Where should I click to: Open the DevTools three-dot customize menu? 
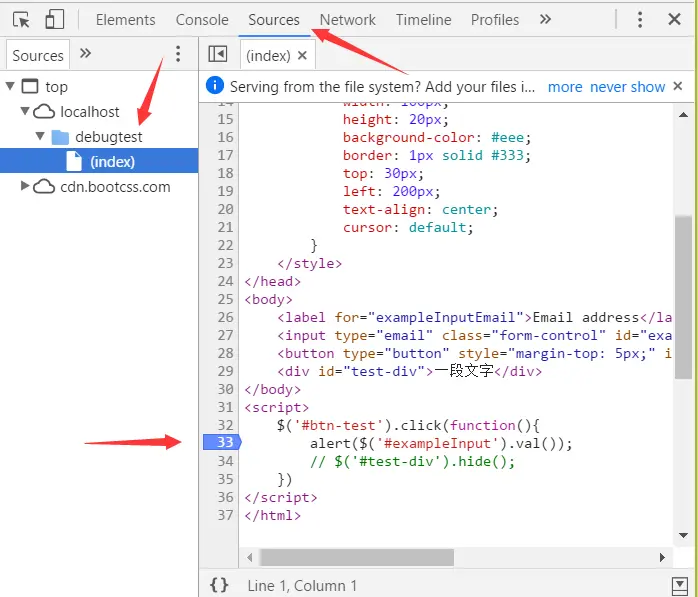point(640,20)
